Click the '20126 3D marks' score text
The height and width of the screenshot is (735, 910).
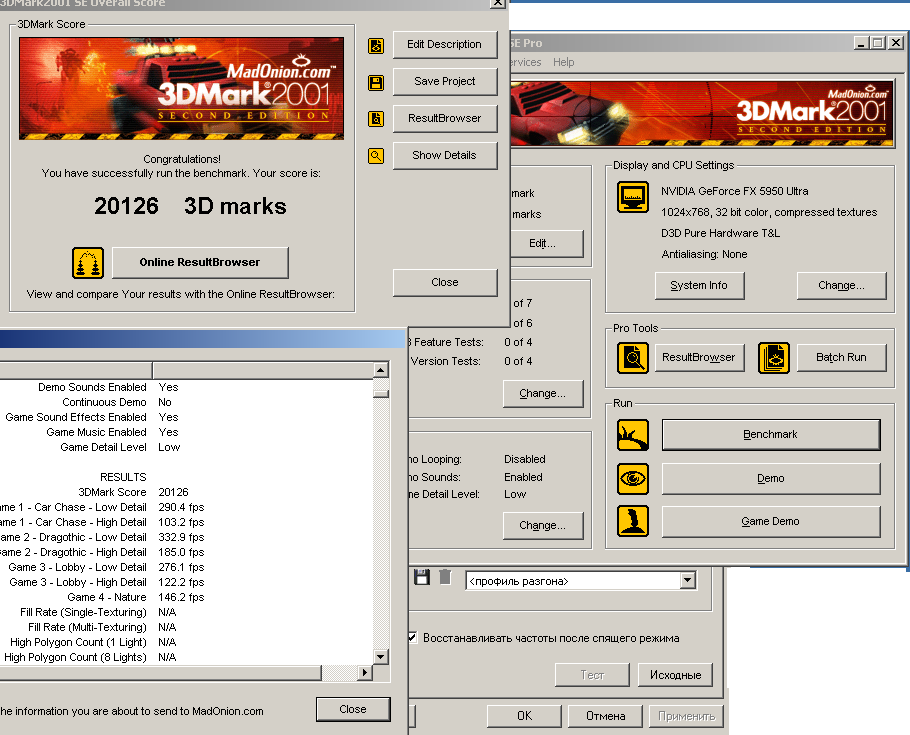[190, 206]
